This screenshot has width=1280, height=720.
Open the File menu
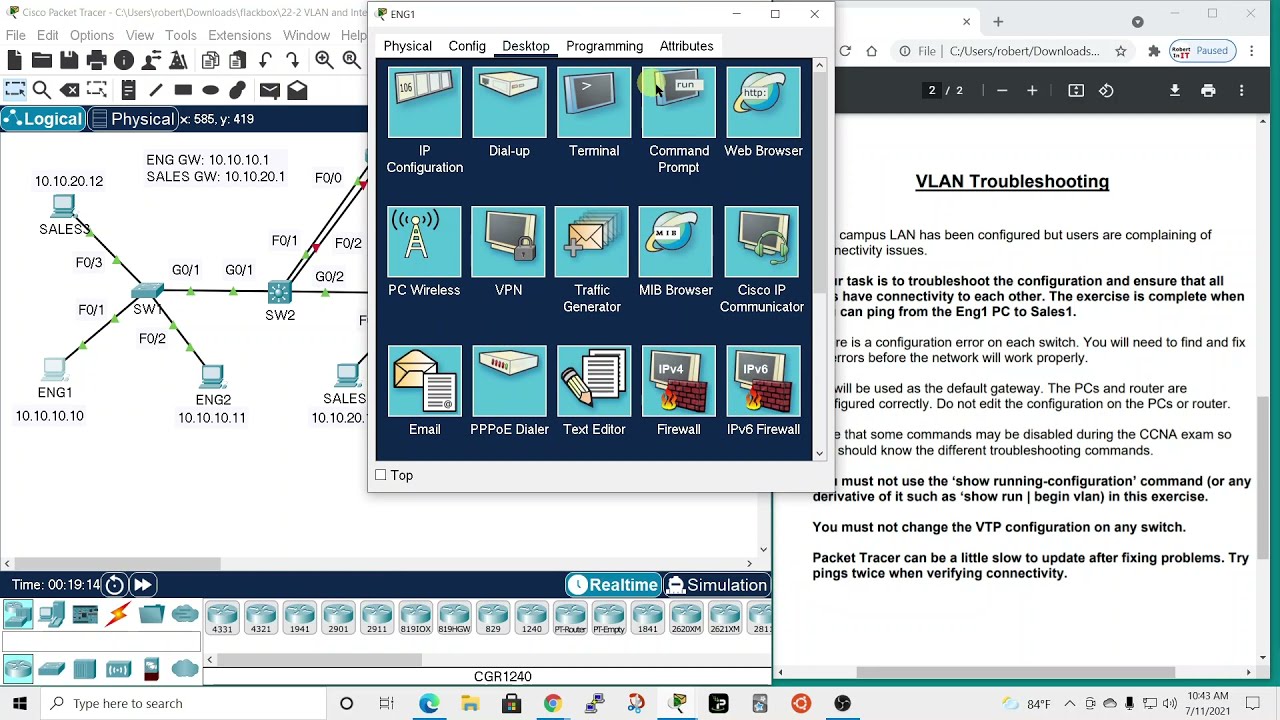[x=16, y=35]
